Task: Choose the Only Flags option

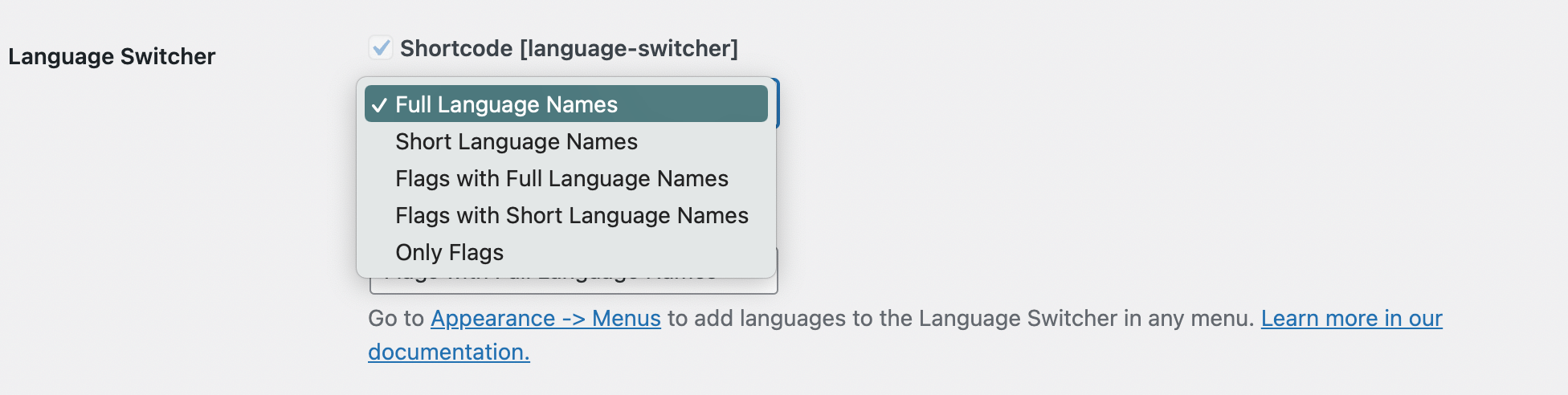Action: 566,252
